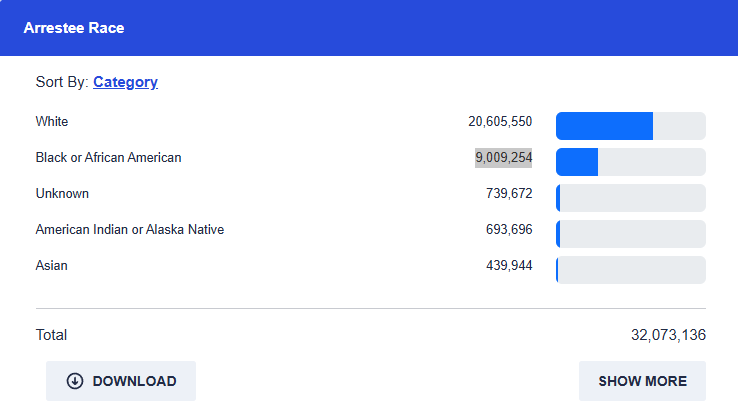The width and height of the screenshot is (738, 414).
Task: Click the Asian category bar
Action: pyautogui.click(x=630, y=270)
